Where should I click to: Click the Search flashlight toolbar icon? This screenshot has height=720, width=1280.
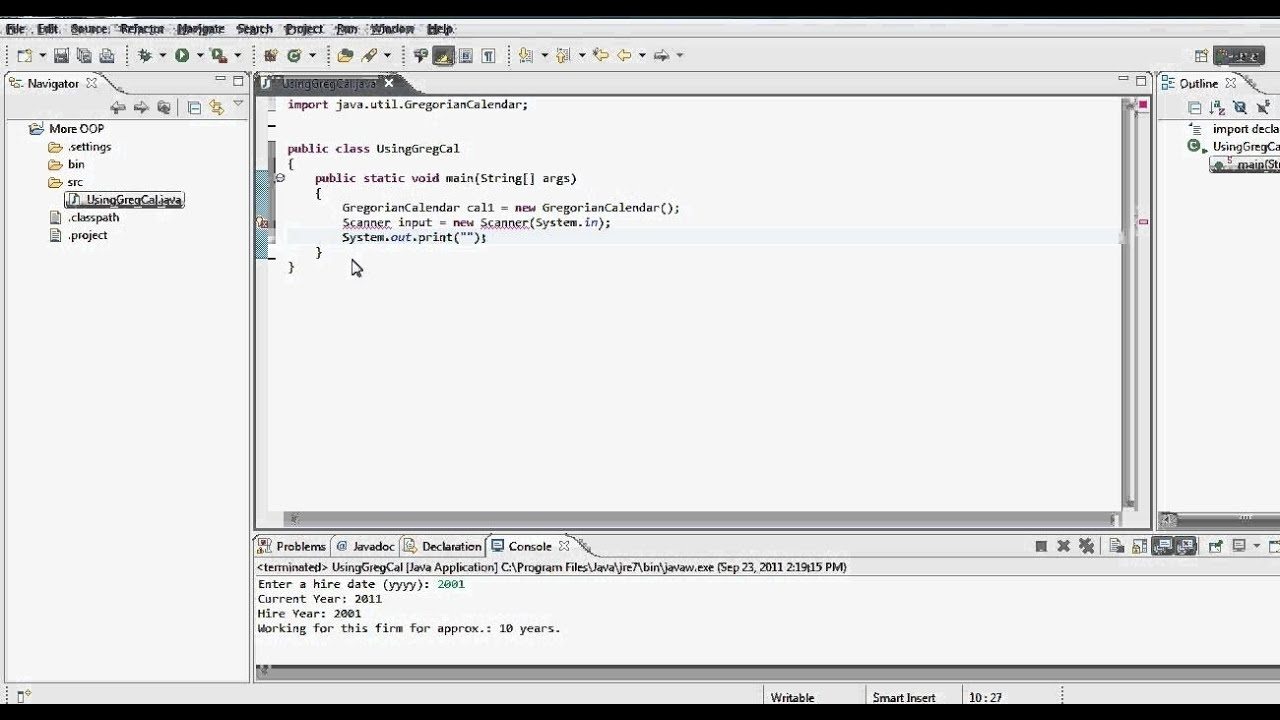(x=370, y=56)
